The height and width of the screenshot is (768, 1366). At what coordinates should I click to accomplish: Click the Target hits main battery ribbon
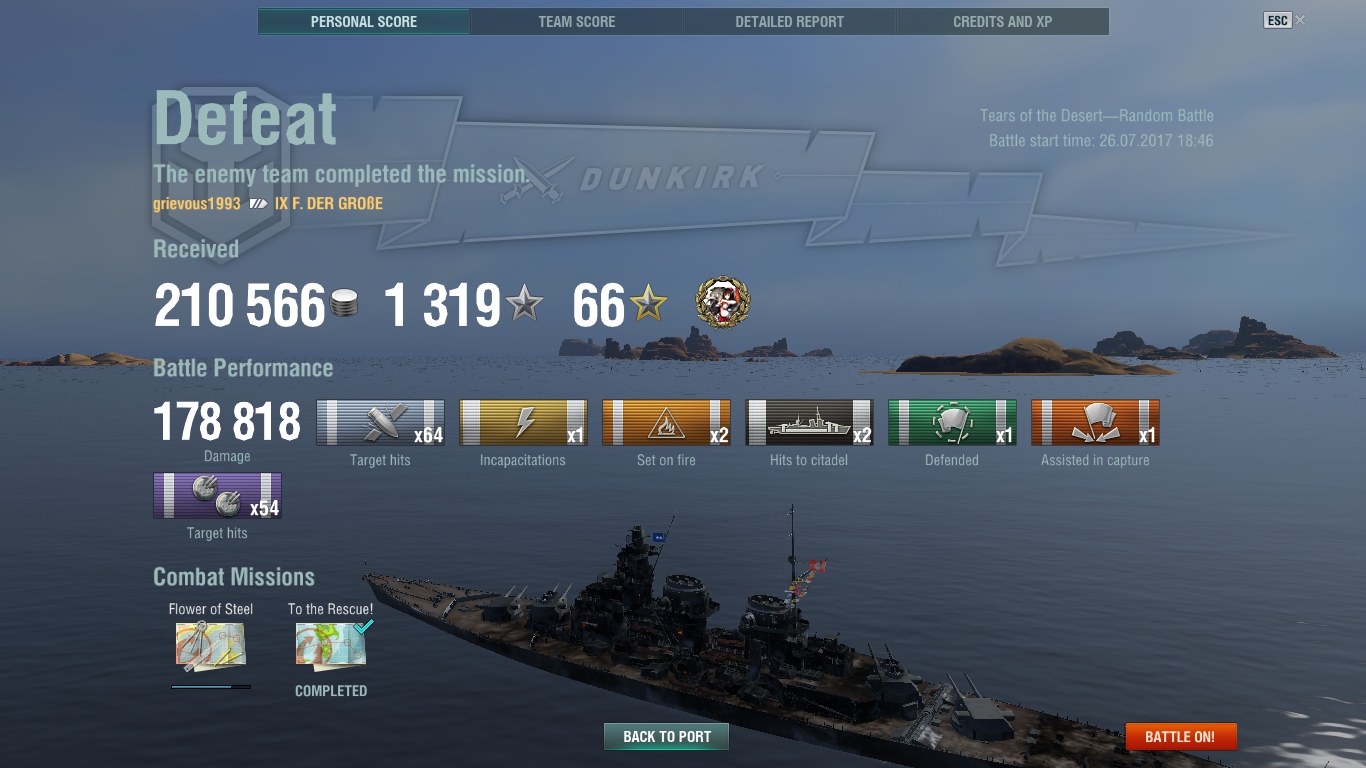pyautogui.click(x=380, y=422)
